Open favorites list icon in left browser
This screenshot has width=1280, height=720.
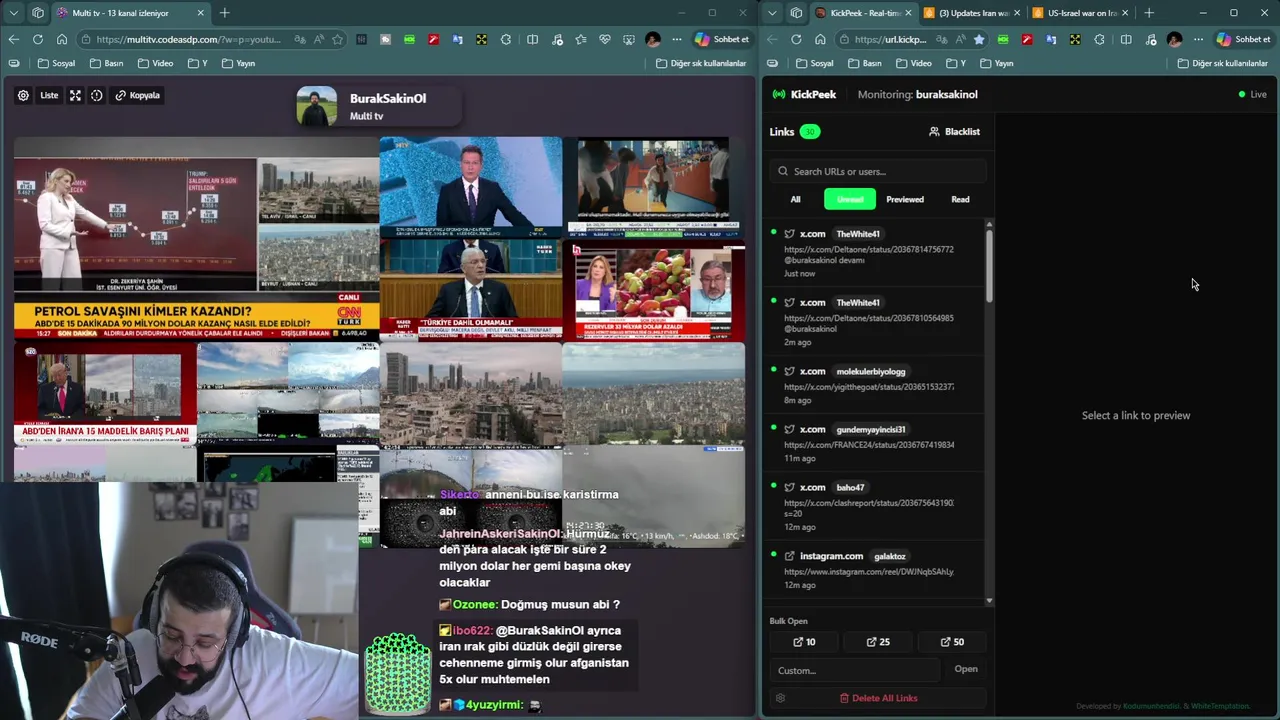(581, 39)
